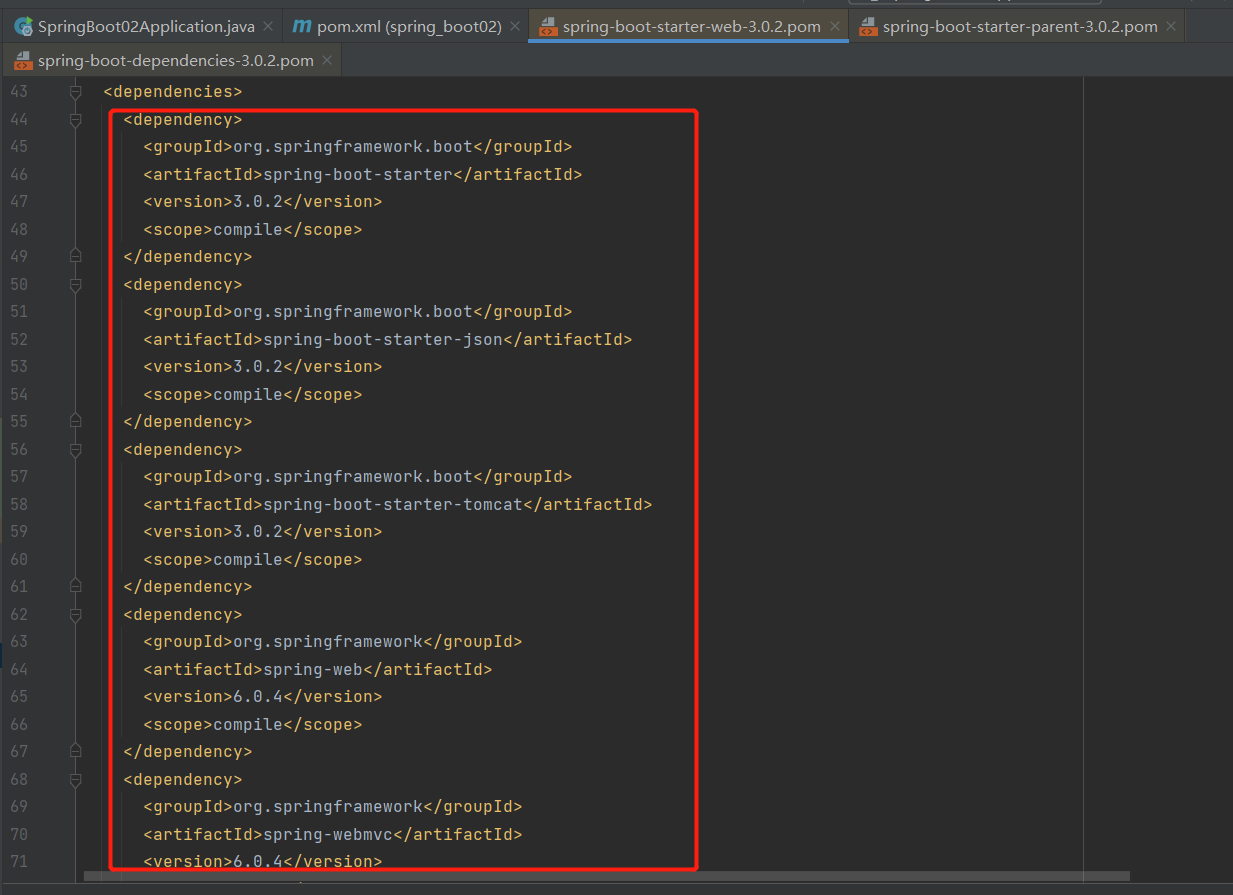Click line number 52 in gutter
The width and height of the screenshot is (1233, 895).
tap(20, 340)
